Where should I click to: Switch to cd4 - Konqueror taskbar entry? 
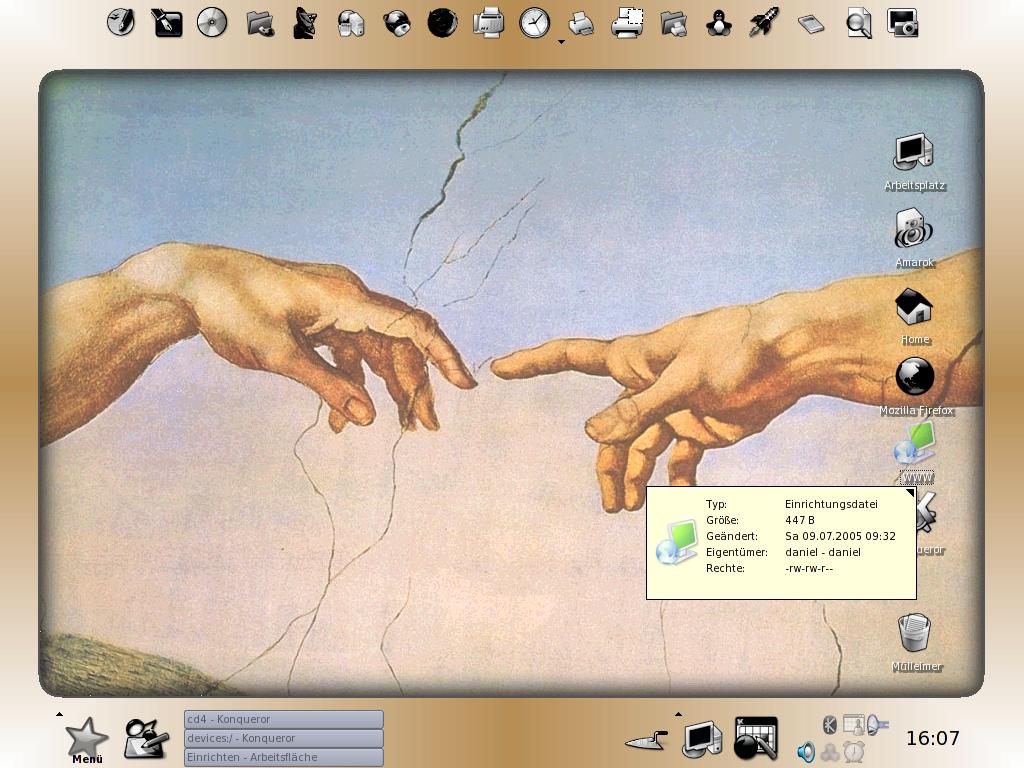[283, 719]
